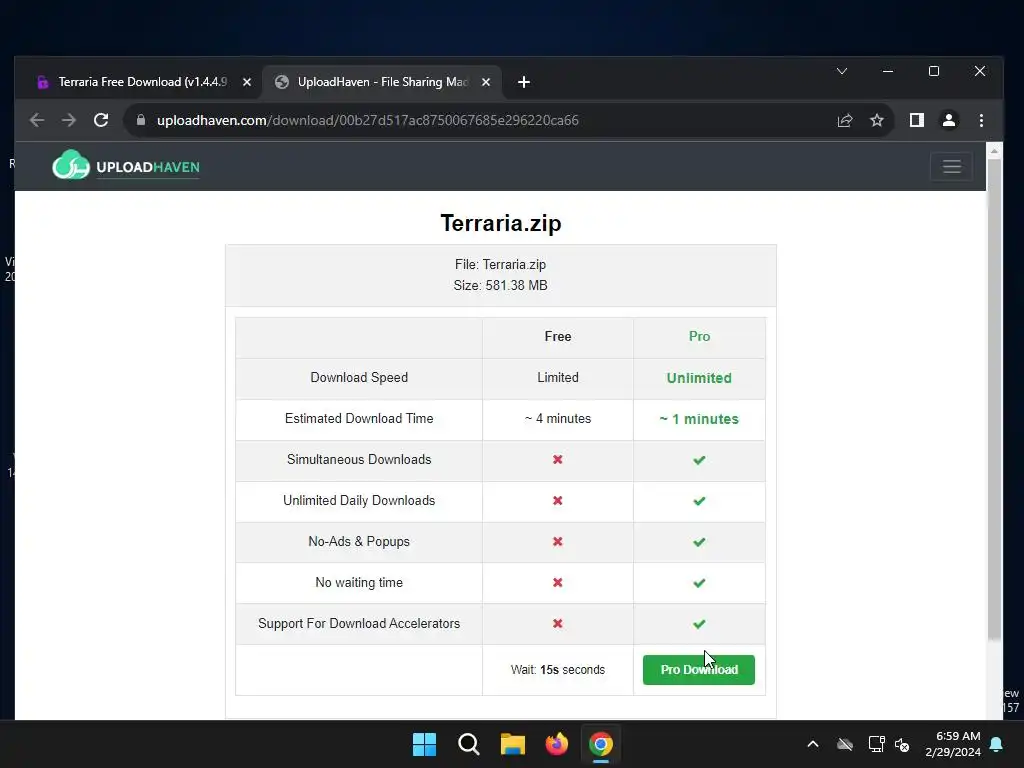This screenshot has width=1024, height=768.
Task: Open Windows Start menu
Action: coord(424,744)
